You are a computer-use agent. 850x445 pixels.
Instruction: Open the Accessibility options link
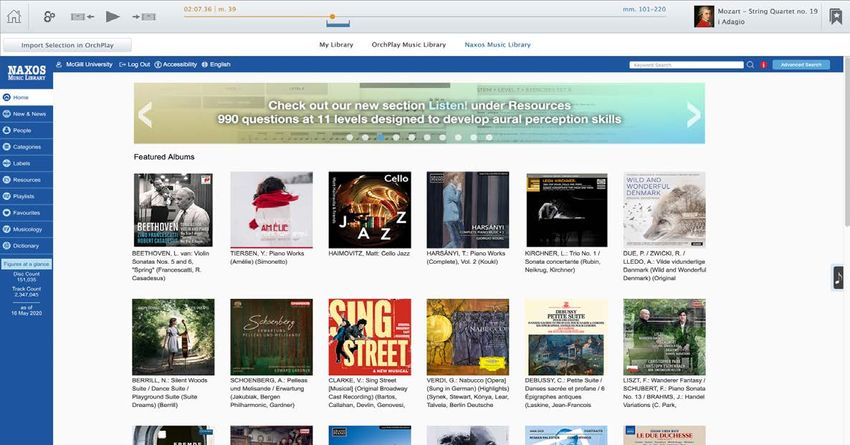(176, 64)
